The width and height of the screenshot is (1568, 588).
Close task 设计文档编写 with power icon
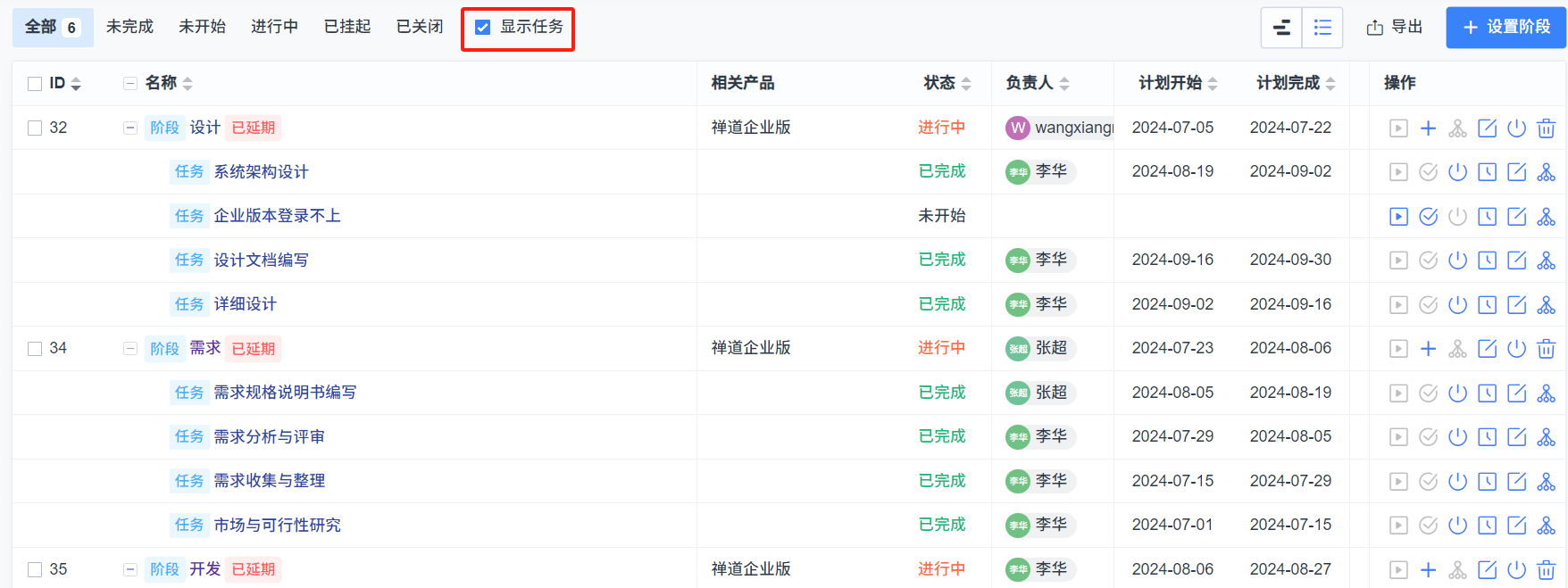[1458, 261]
